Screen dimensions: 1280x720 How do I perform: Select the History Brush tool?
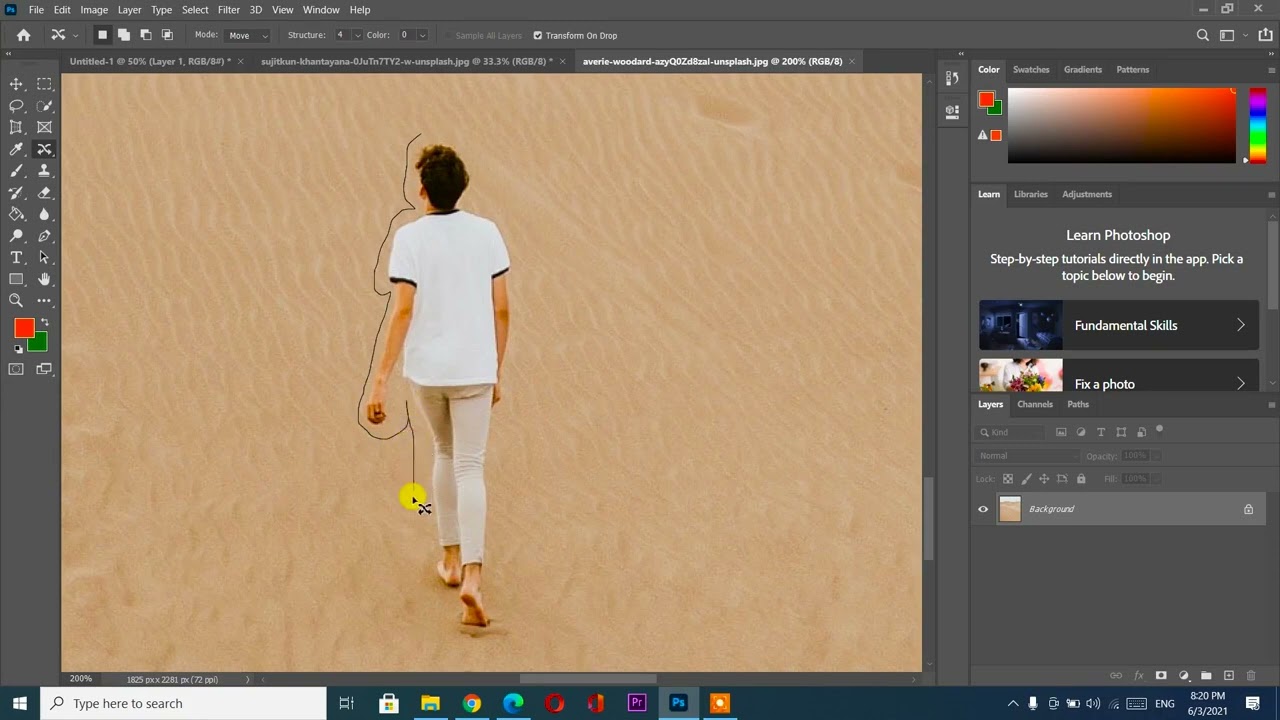(x=16, y=193)
